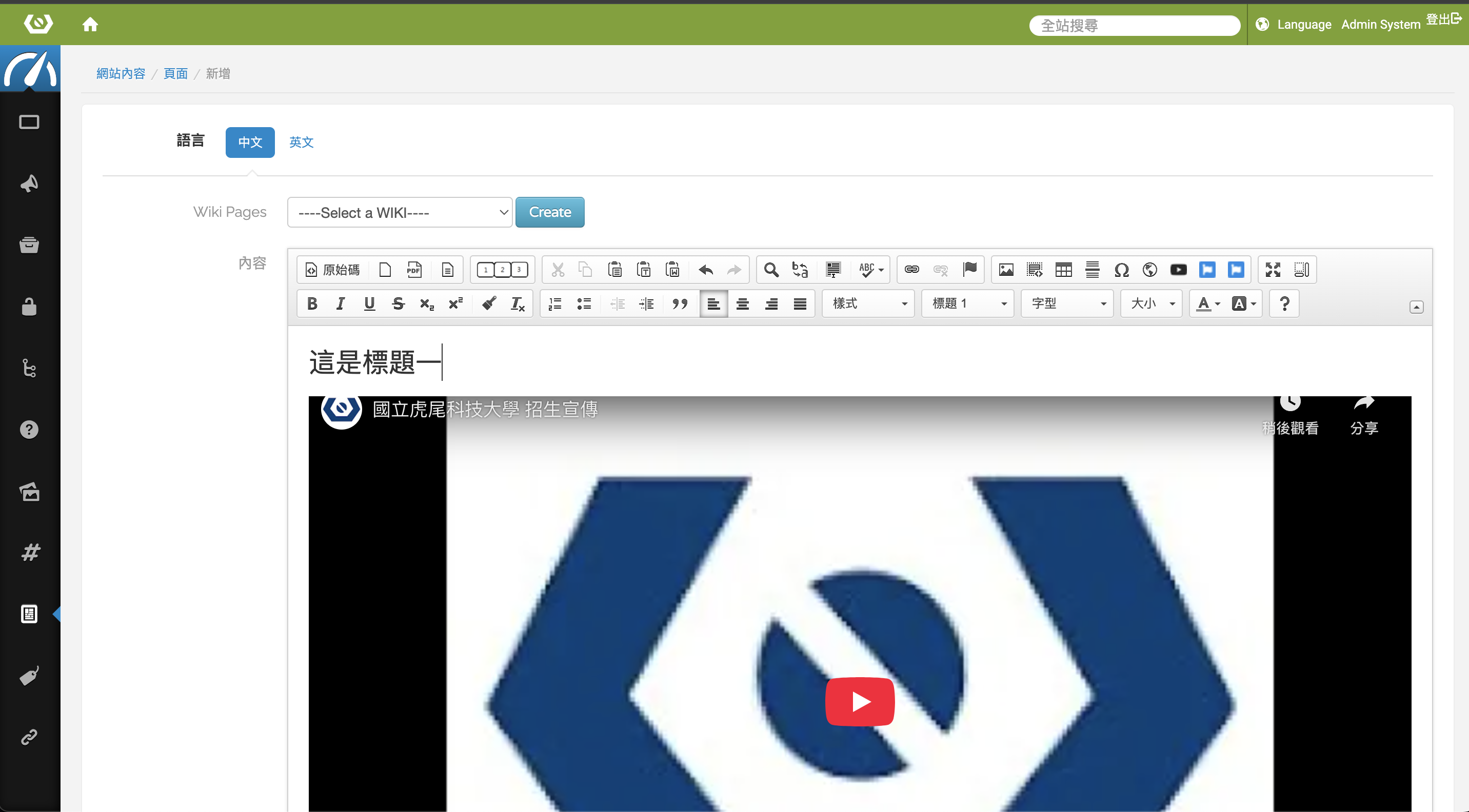Image resolution: width=1469 pixels, height=812 pixels.
Task: Switch to the 英文 language tab
Action: 301,142
